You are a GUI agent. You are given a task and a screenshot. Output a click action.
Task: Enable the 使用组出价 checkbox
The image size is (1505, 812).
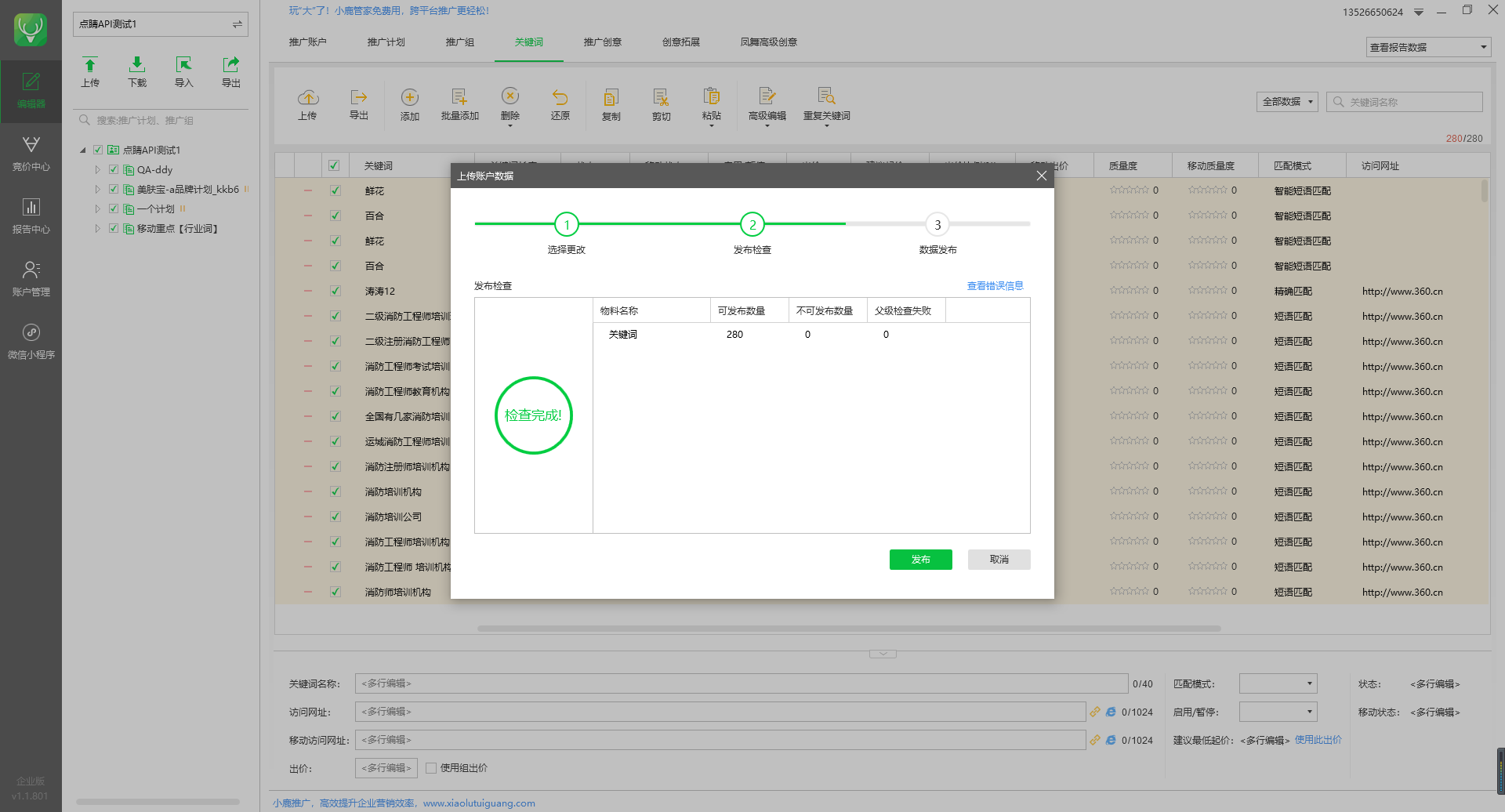pos(431,768)
